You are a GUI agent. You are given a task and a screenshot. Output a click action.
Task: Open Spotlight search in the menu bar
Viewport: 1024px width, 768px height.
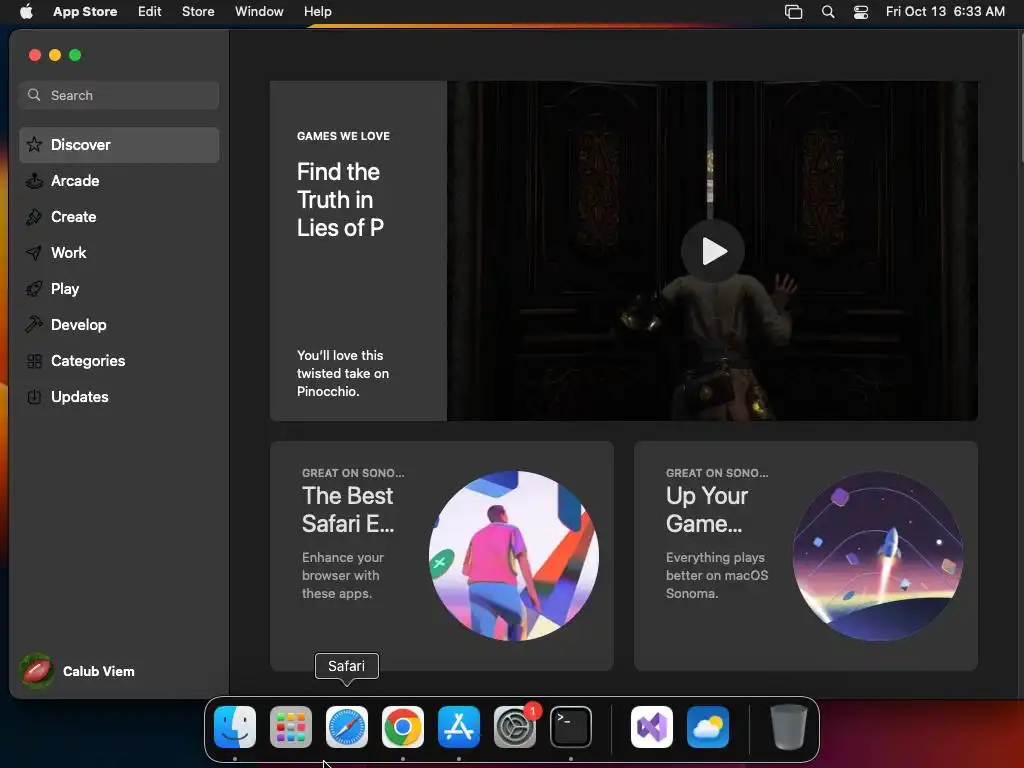point(827,12)
